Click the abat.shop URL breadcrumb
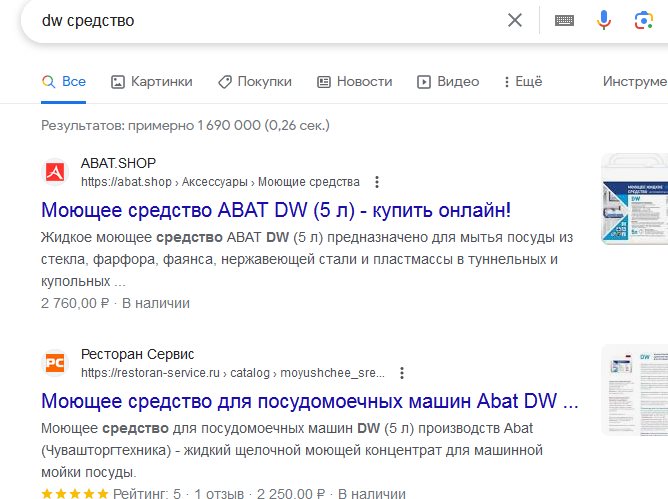This screenshot has width=668, height=499. point(220,182)
